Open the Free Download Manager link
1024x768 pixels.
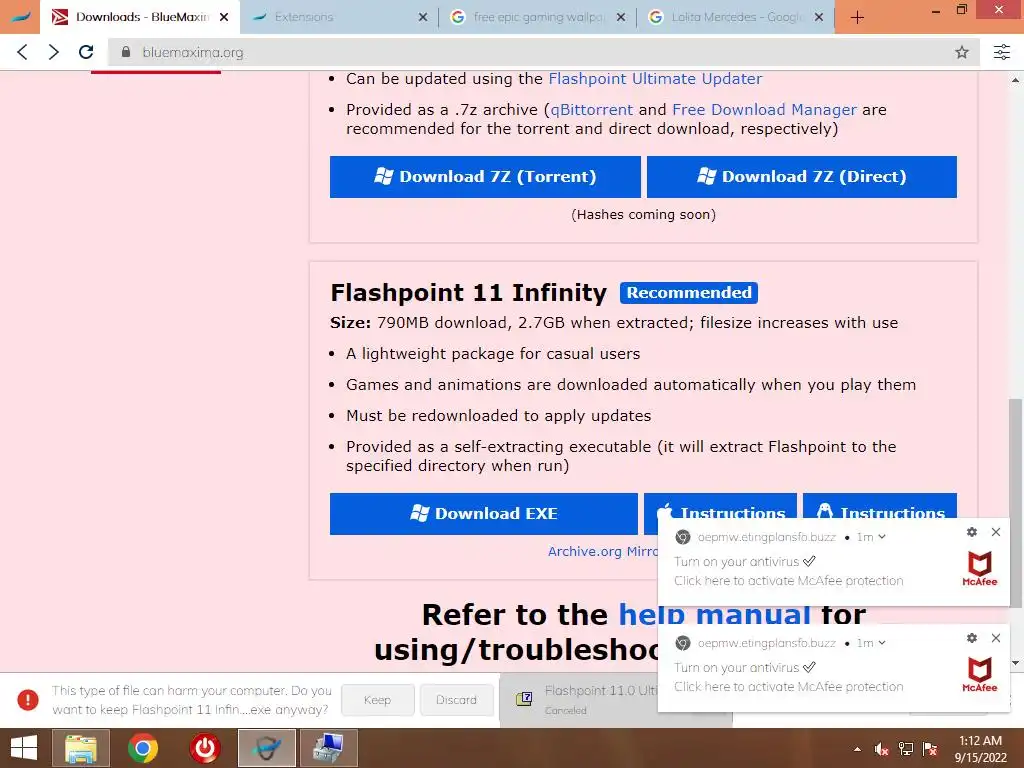764,110
